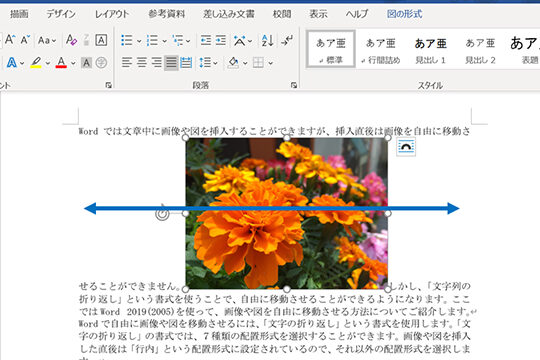Apply character shading with the gray A icon

(x=86, y=63)
